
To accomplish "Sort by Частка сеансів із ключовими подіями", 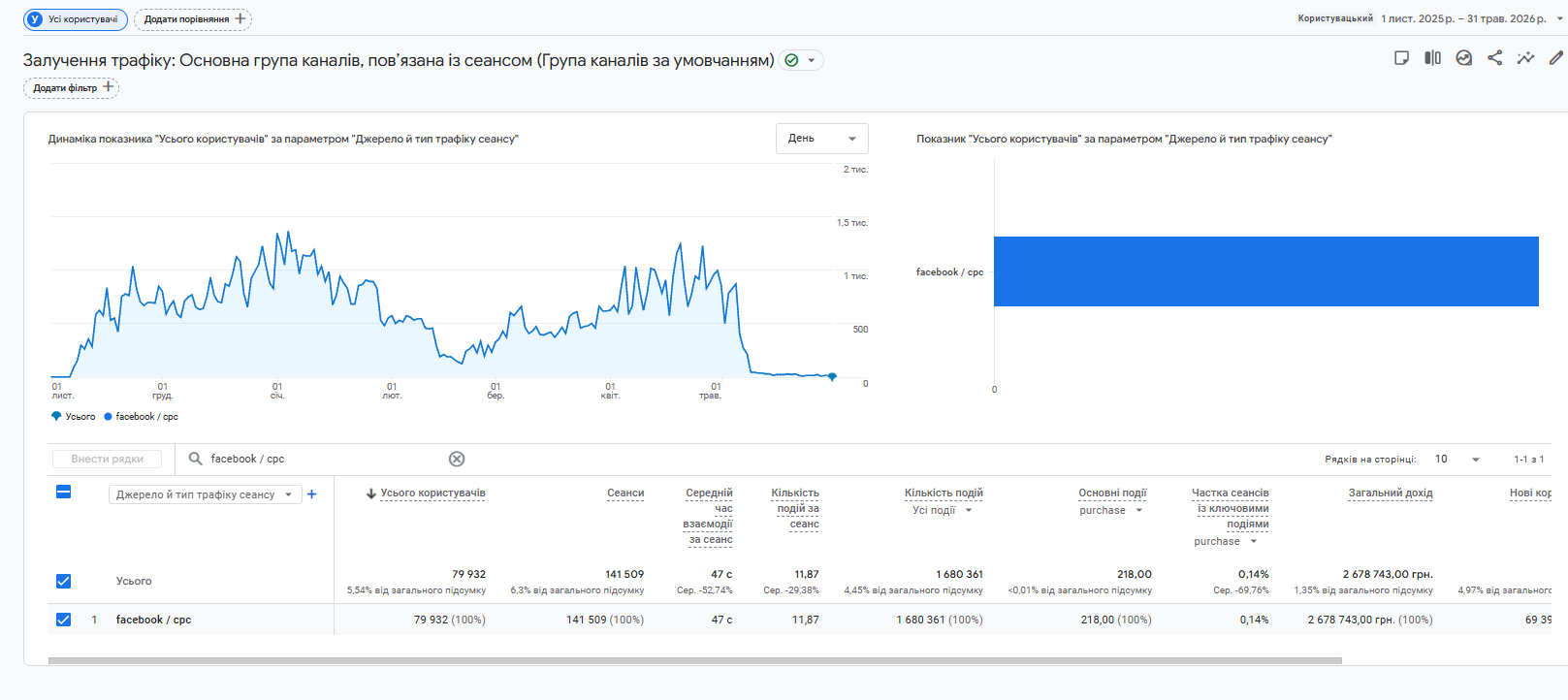I will [1231, 508].
